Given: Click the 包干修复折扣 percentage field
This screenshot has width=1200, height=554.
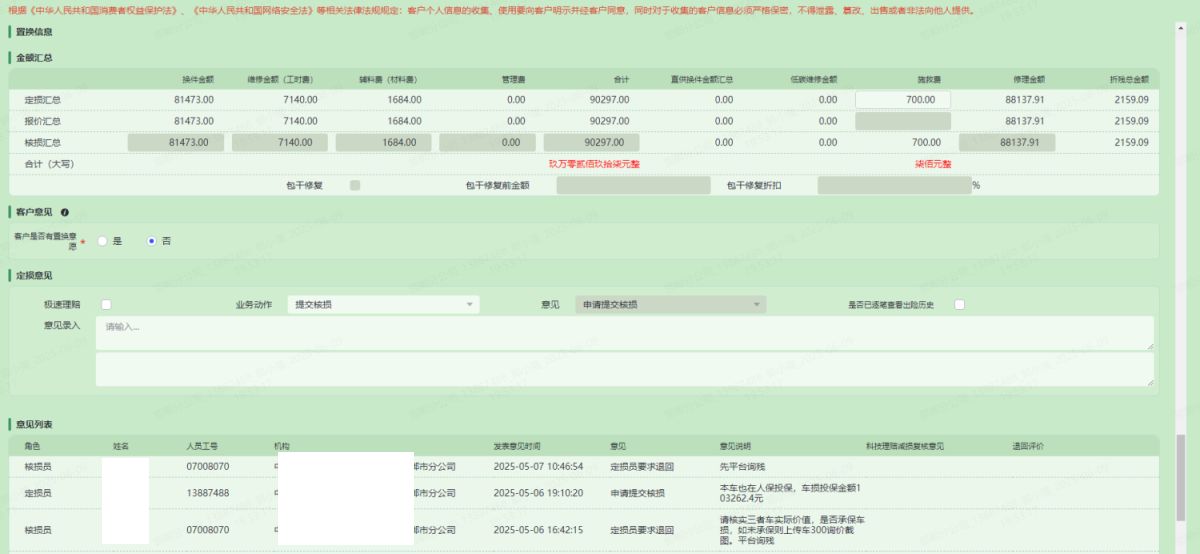Looking at the screenshot, I should [x=893, y=185].
